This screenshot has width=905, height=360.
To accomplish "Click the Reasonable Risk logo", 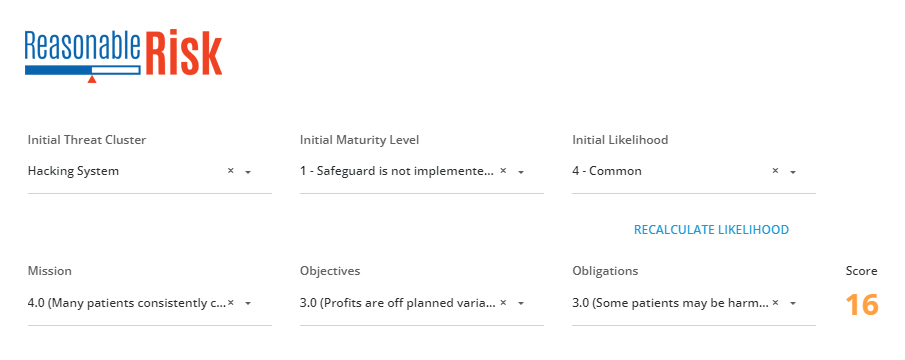I will [x=124, y=56].
